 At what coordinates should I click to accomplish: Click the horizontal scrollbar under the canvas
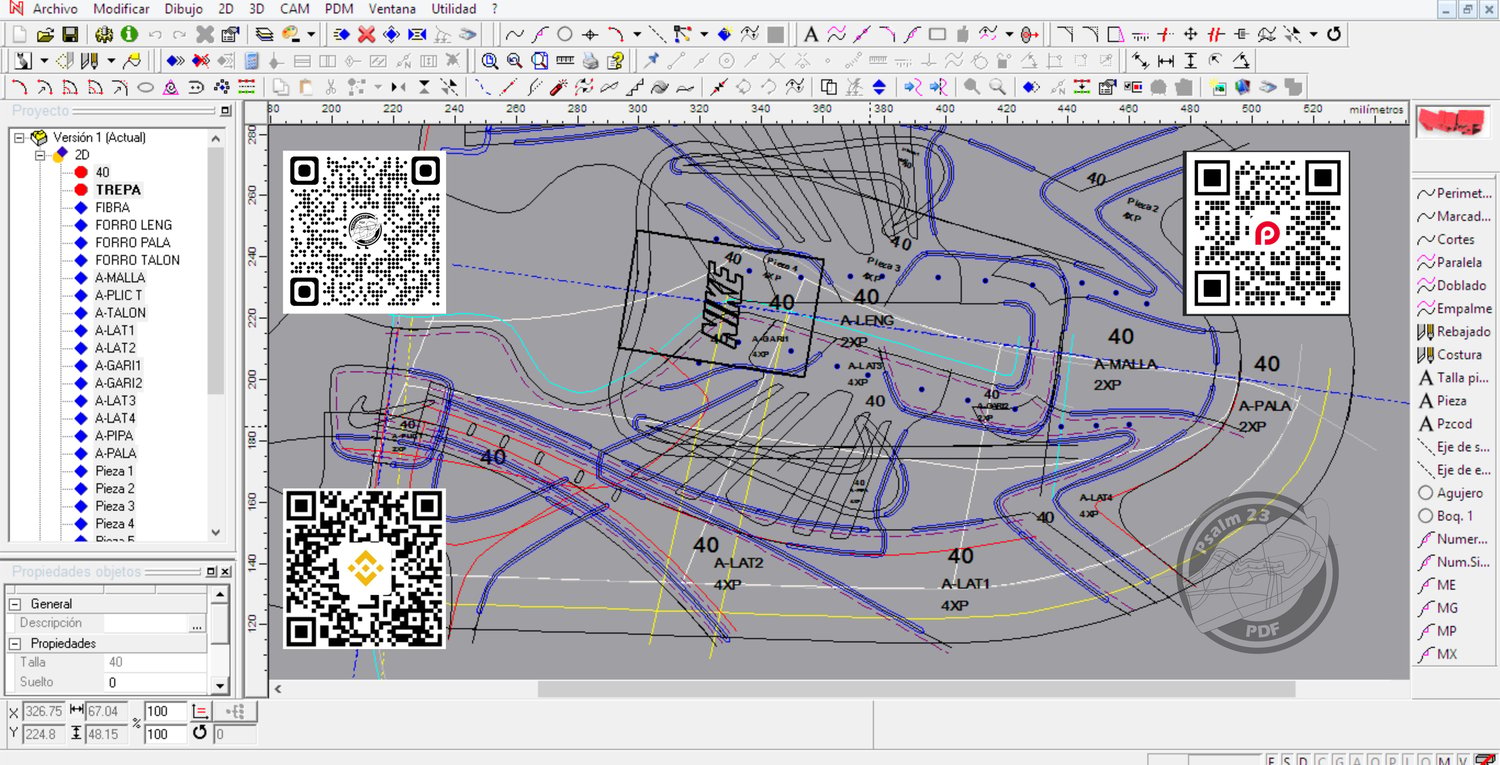click(916, 689)
